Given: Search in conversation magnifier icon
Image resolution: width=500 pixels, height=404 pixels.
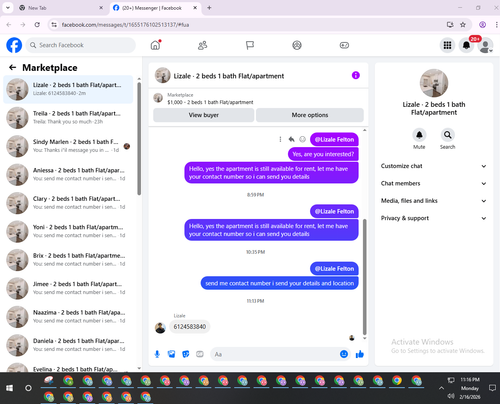Looking at the screenshot, I should (x=447, y=135).
